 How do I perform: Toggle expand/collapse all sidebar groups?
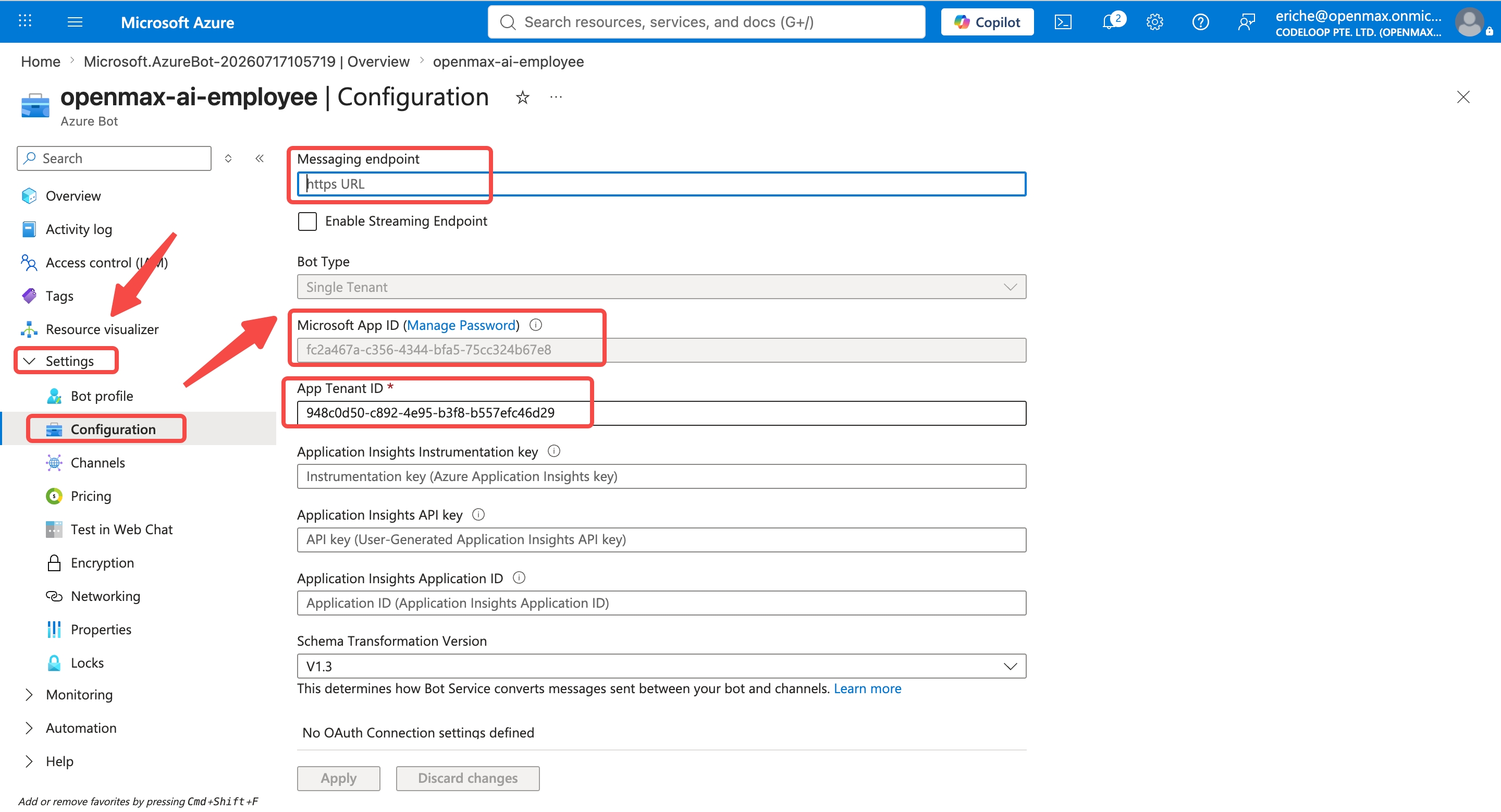[x=228, y=158]
